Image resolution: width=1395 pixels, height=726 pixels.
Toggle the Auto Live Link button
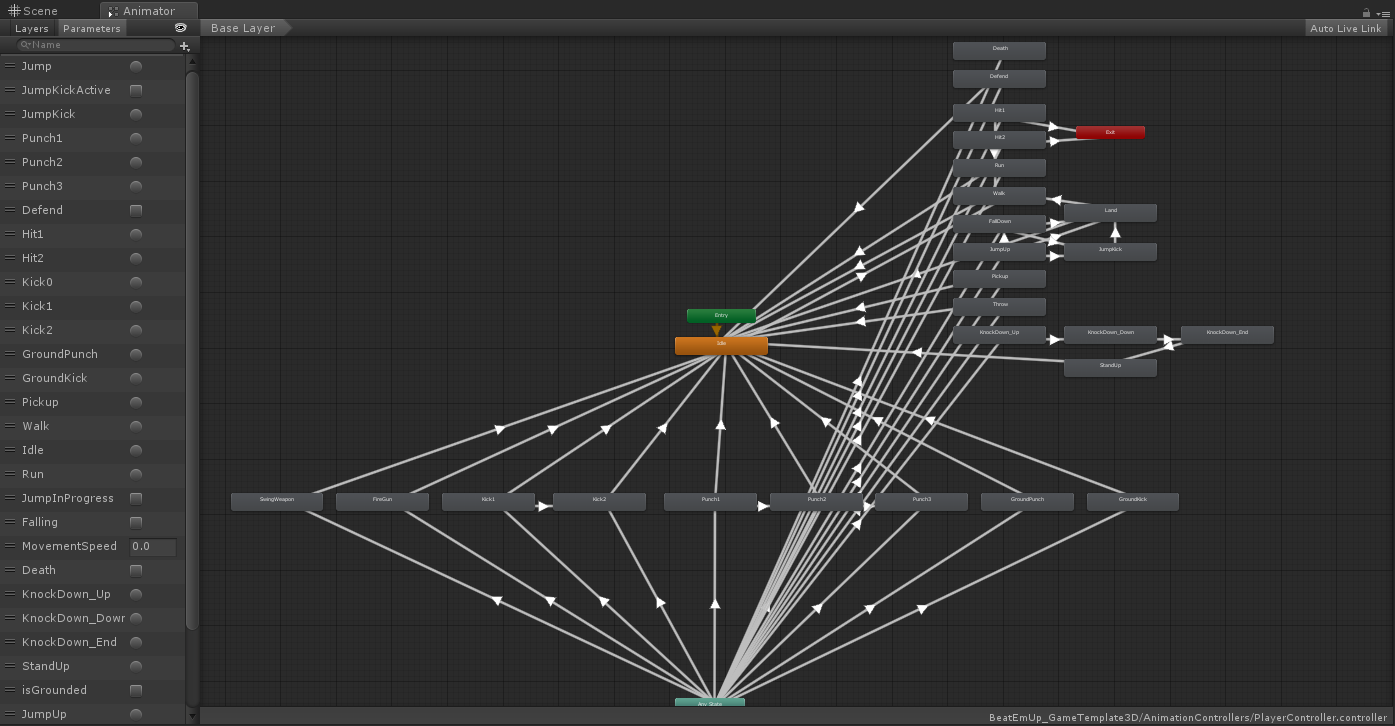click(x=1346, y=28)
